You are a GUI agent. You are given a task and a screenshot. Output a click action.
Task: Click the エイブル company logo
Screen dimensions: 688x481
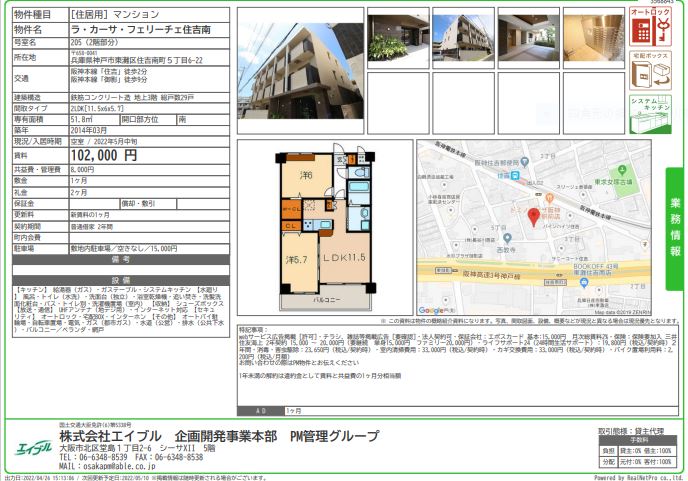click(34, 448)
